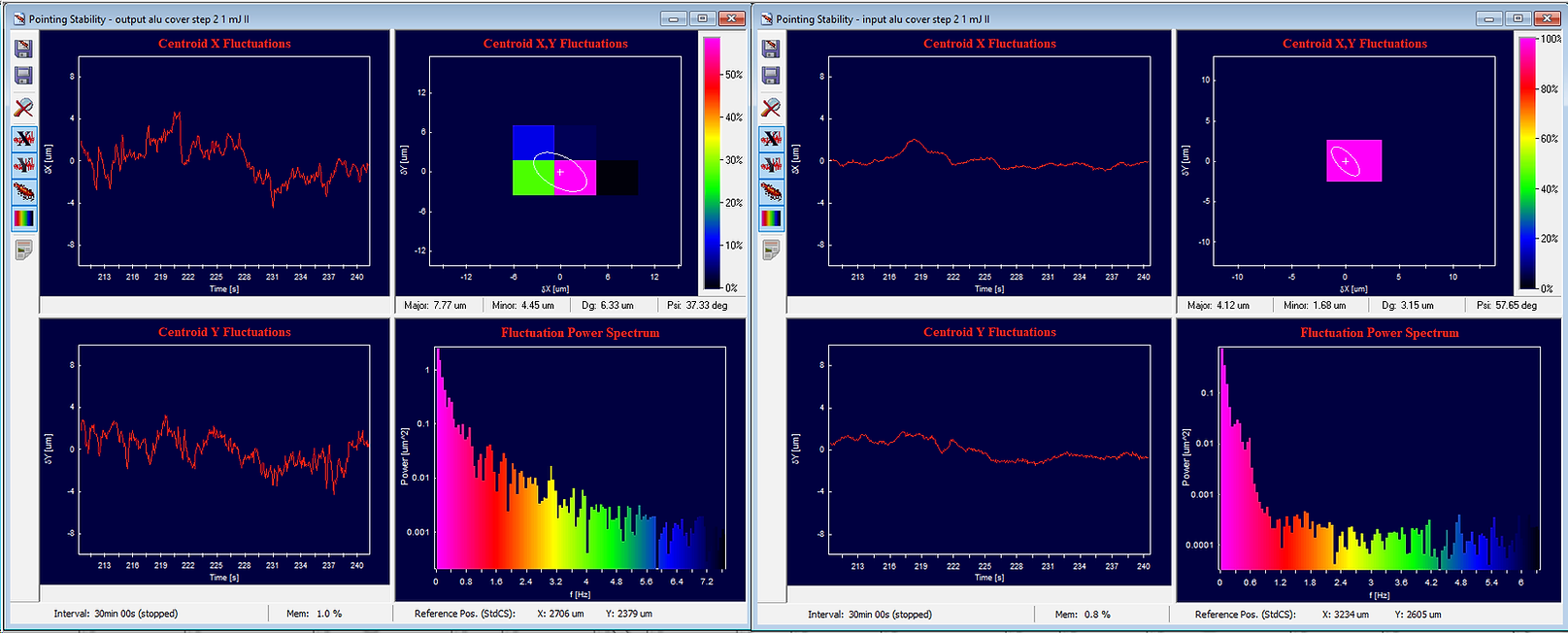1568x633 pixels.
Task: Toggle the Centroid X plot button in the output window
Action: pyautogui.click(x=23, y=138)
